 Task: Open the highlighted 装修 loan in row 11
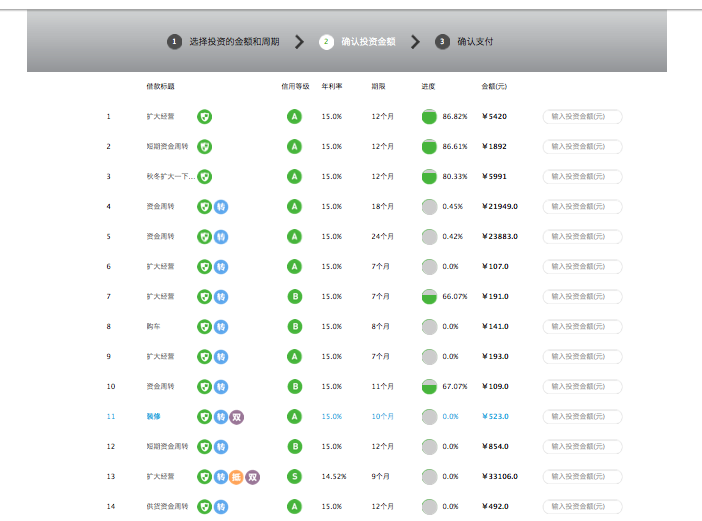tap(153, 417)
